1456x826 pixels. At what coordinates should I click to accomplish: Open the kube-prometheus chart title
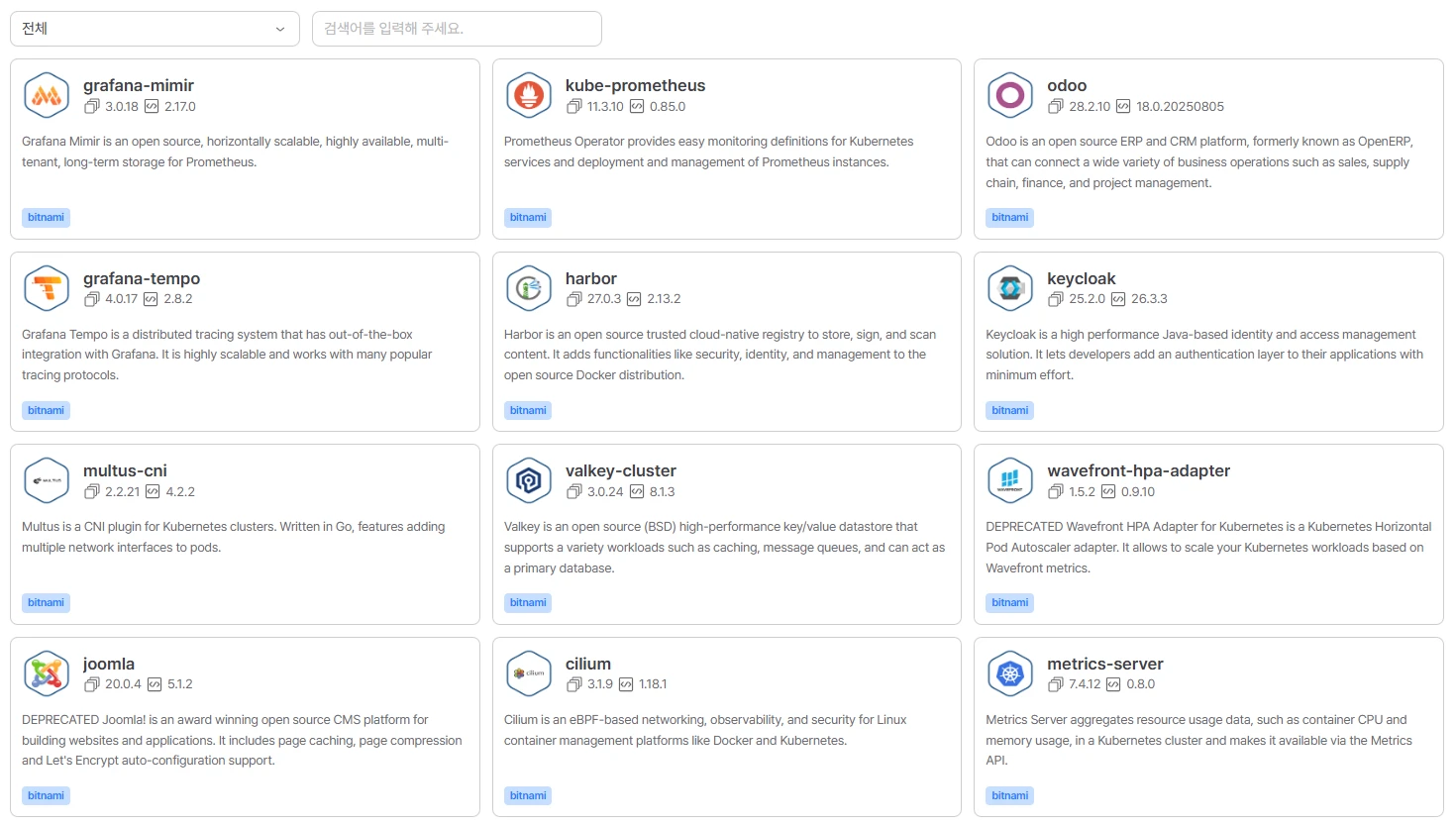(636, 85)
